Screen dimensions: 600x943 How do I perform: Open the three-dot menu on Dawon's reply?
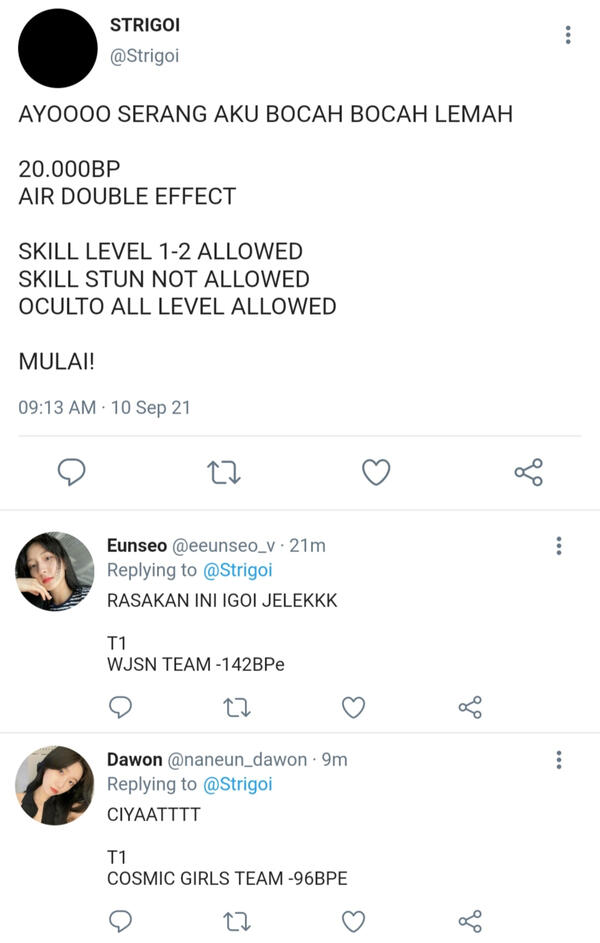(x=559, y=760)
